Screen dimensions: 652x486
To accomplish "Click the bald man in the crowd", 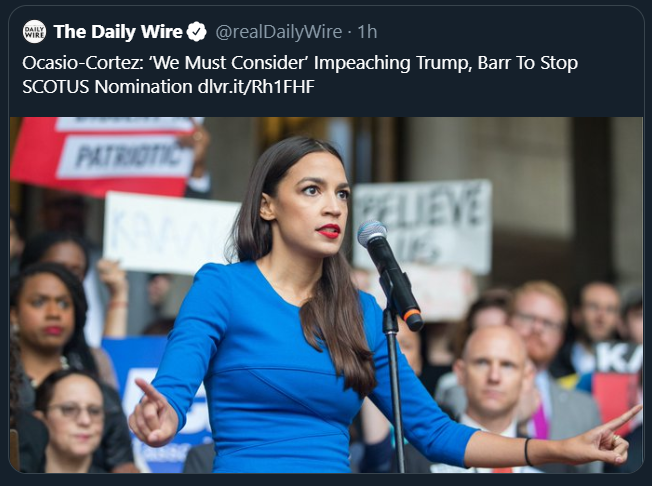I will (x=493, y=374).
